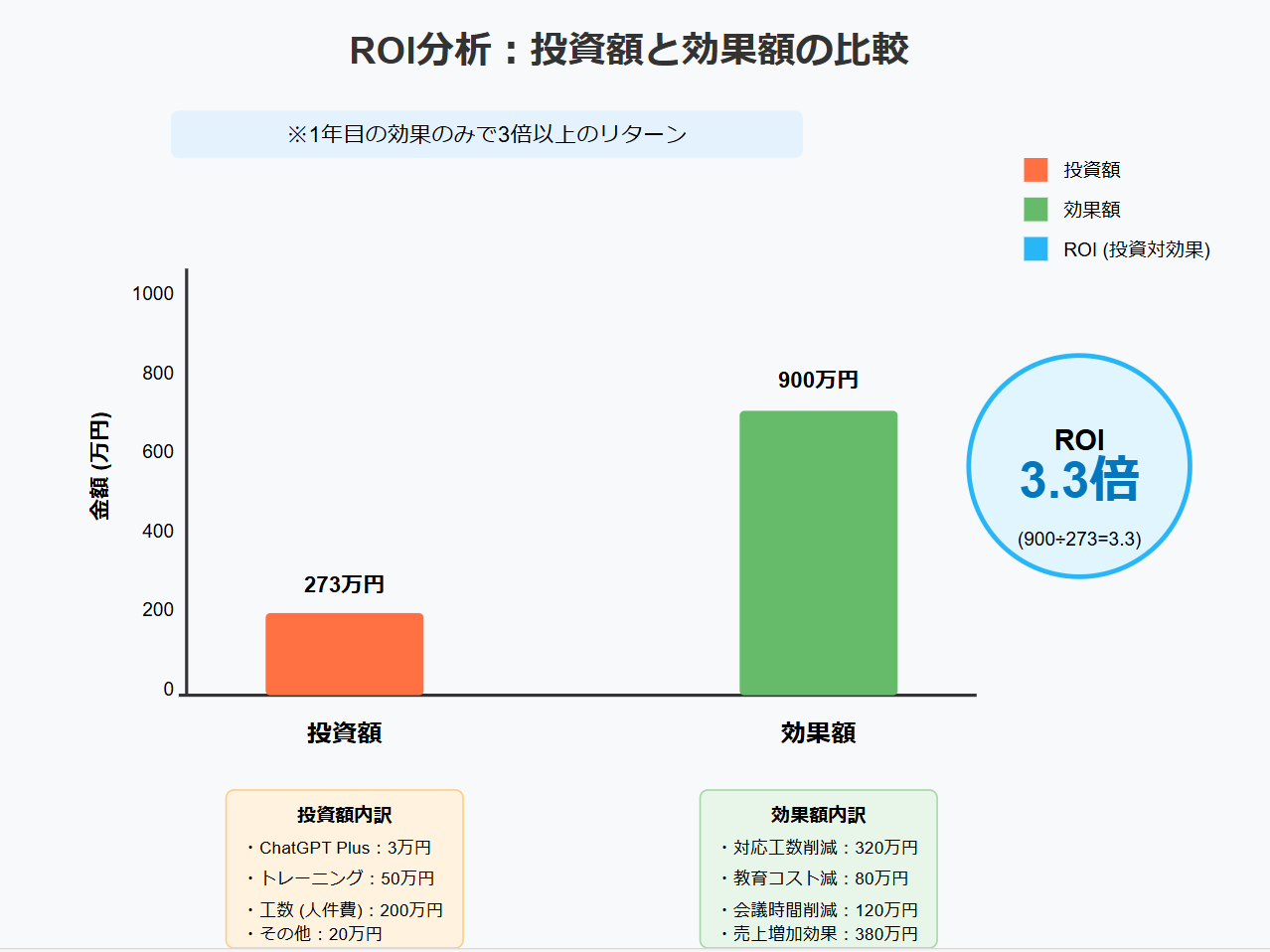Screen dimensions: 1270x952
Task: Click the 金額 (万円) y-axis title
Action: (100, 466)
